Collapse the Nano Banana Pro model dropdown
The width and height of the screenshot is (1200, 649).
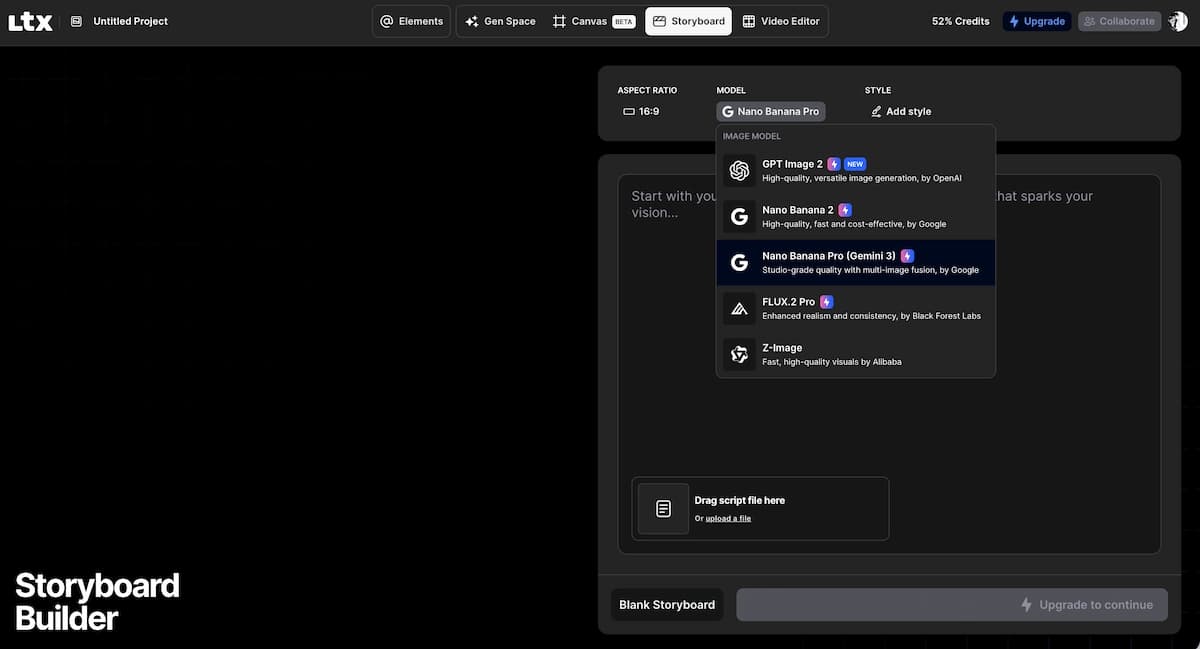pos(771,111)
